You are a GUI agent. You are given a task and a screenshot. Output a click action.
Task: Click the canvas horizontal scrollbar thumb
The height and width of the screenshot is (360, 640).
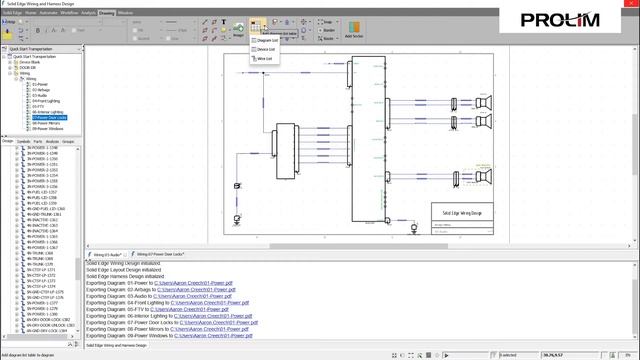[358, 246]
